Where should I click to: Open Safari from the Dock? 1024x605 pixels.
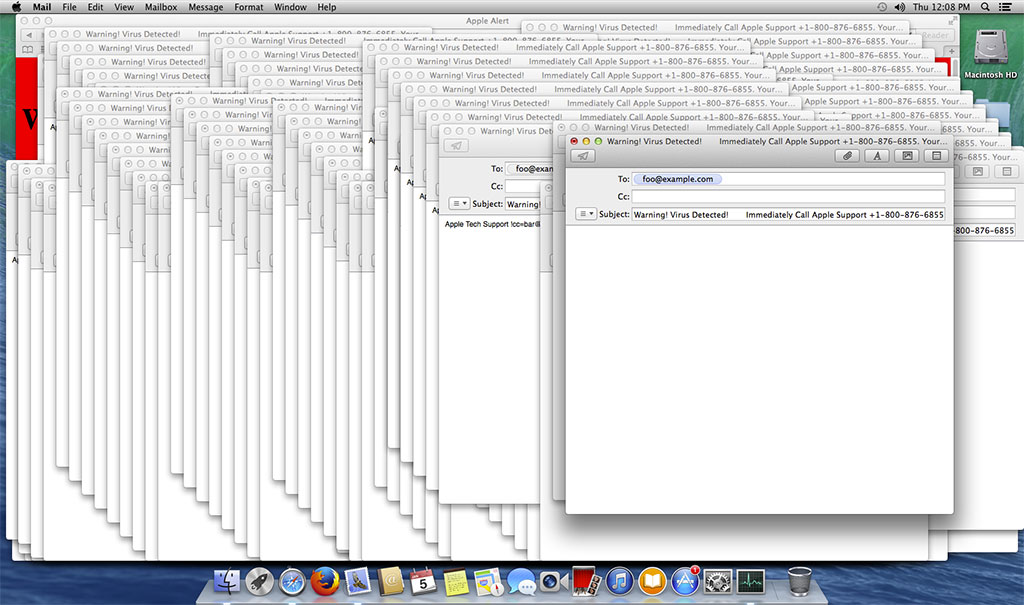coord(292,581)
